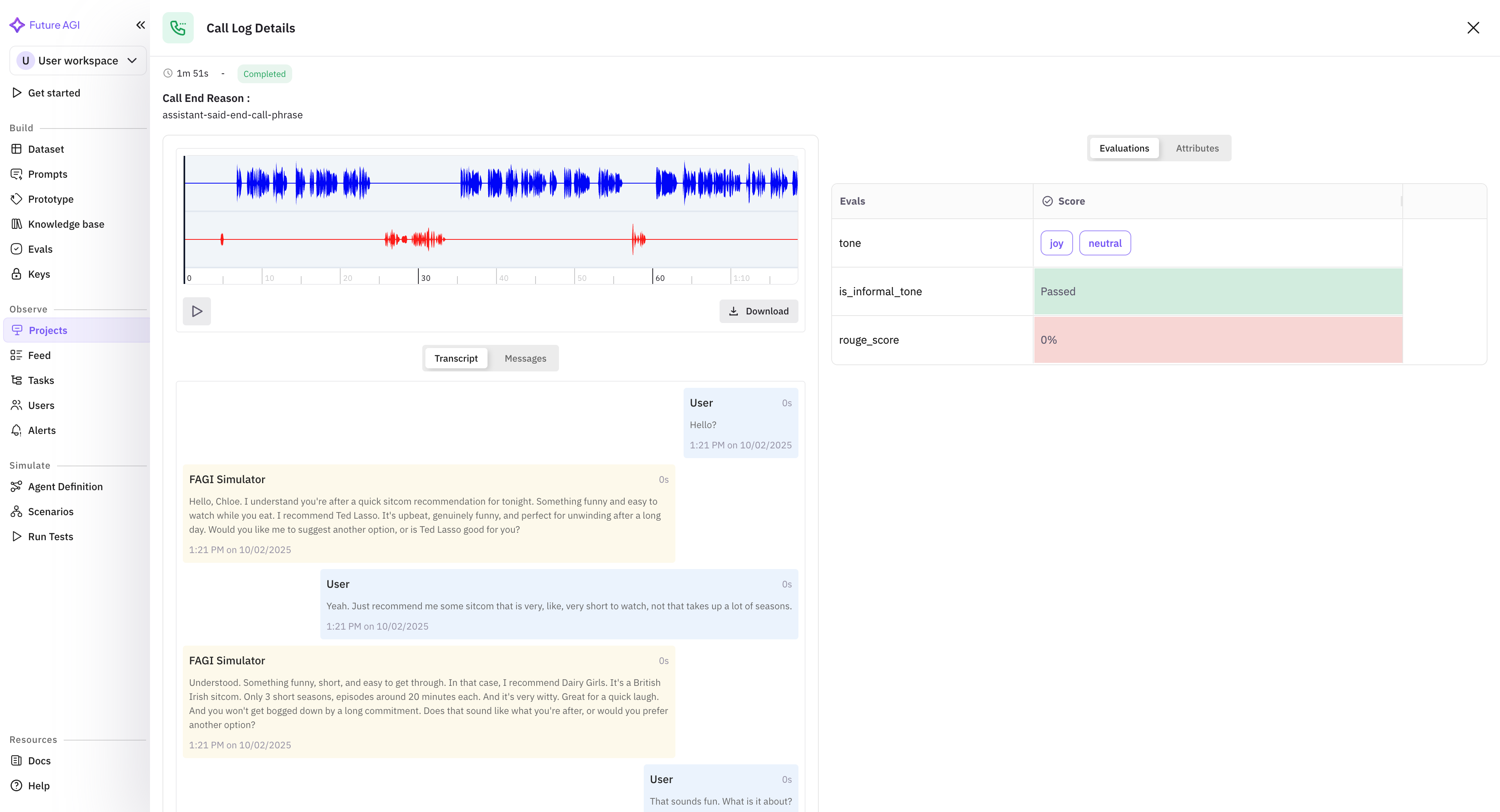Click the 'That sounds fun' user message

coord(721,788)
